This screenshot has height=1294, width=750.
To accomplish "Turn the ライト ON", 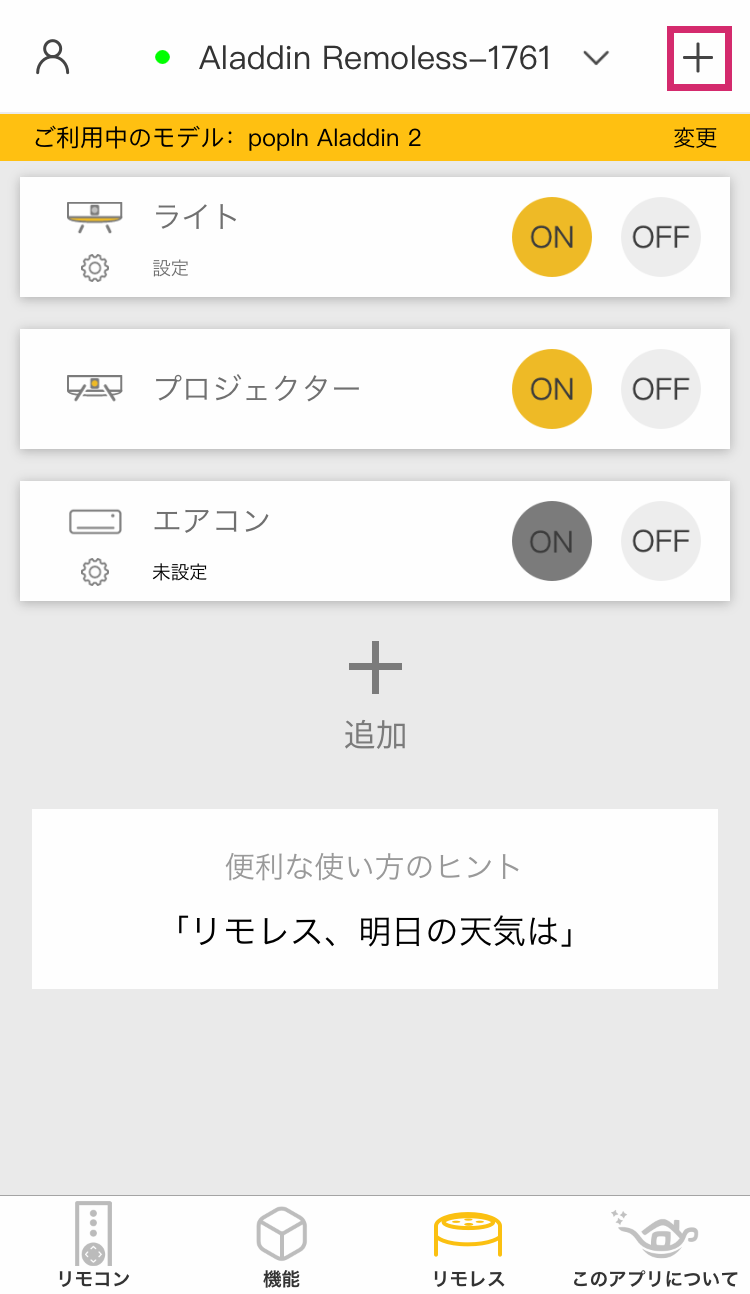I will pyautogui.click(x=552, y=237).
